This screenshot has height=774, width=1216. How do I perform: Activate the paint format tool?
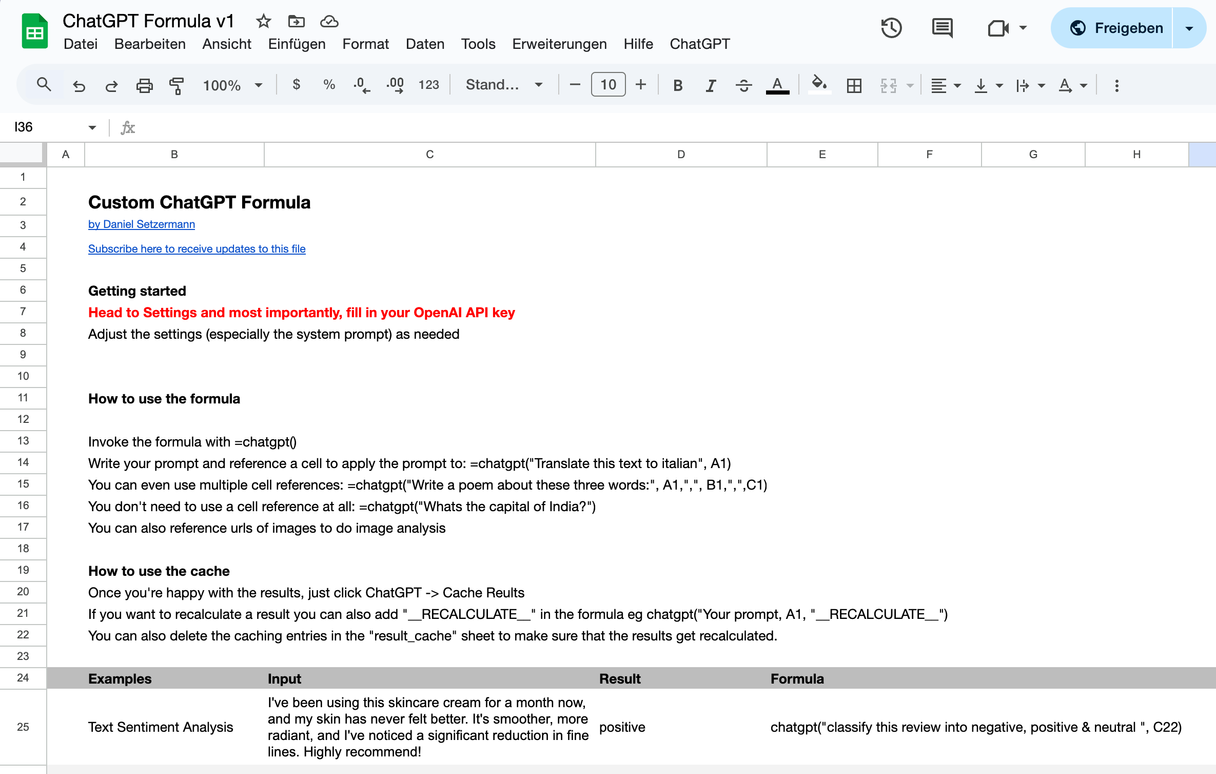click(x=177, y=86)
